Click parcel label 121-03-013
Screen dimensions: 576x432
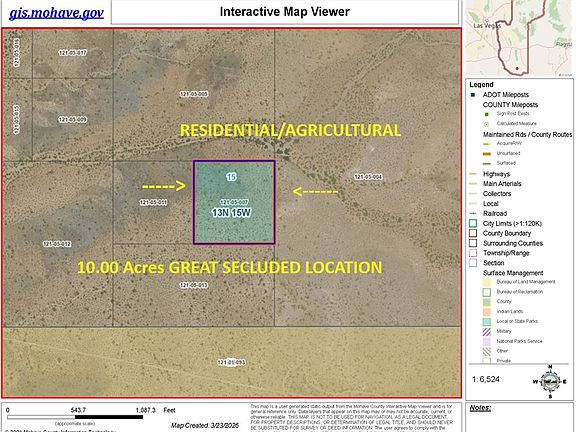[x=194, y=285]
